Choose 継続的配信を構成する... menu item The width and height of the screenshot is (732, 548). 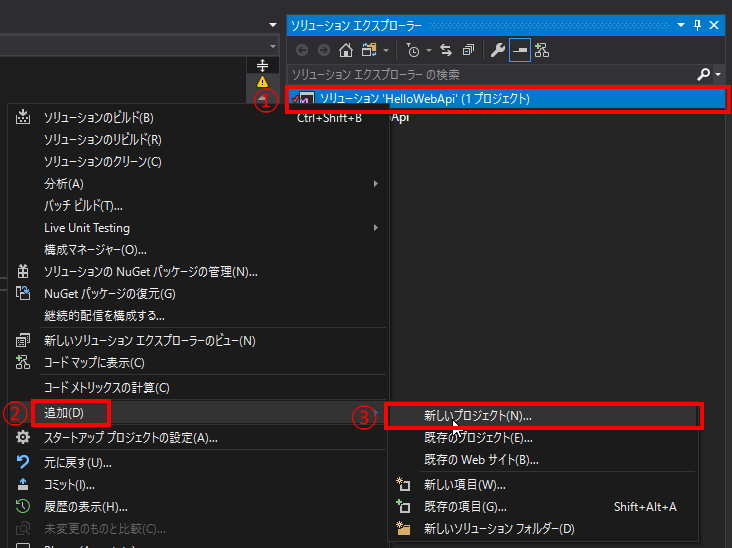(x=198, y=316)
